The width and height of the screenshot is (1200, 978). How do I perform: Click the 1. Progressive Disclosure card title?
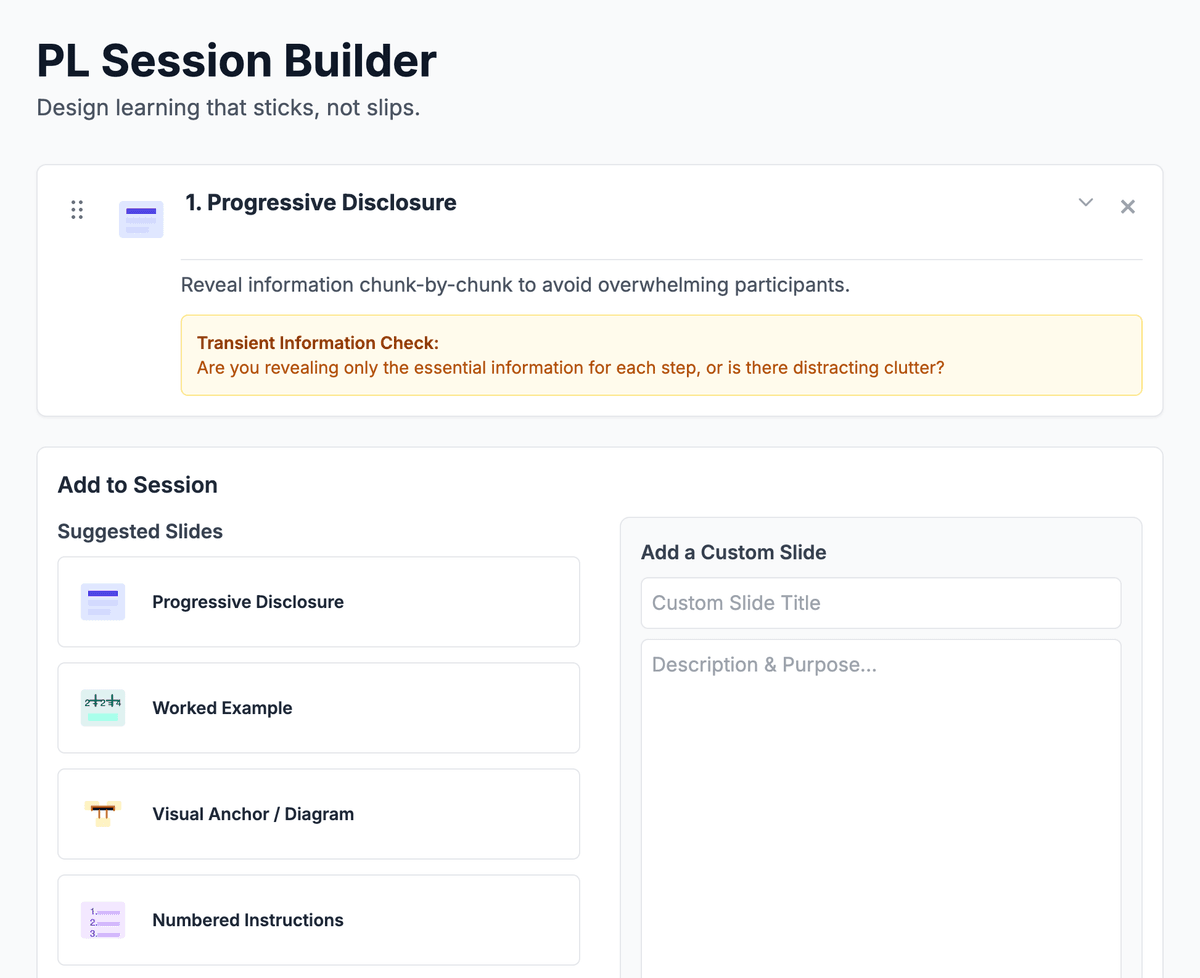(x=321, y=203)
